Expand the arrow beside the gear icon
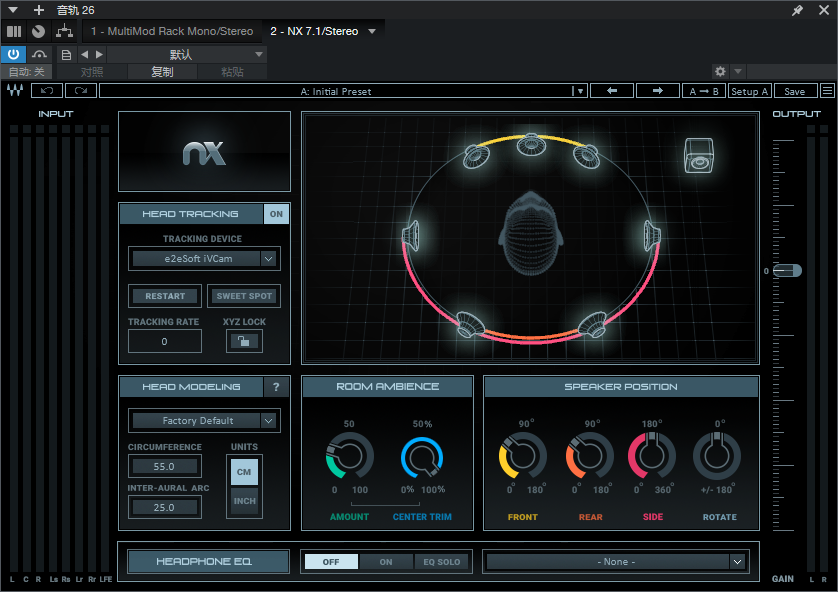838x592 pixels. click(x=738, y=71)
